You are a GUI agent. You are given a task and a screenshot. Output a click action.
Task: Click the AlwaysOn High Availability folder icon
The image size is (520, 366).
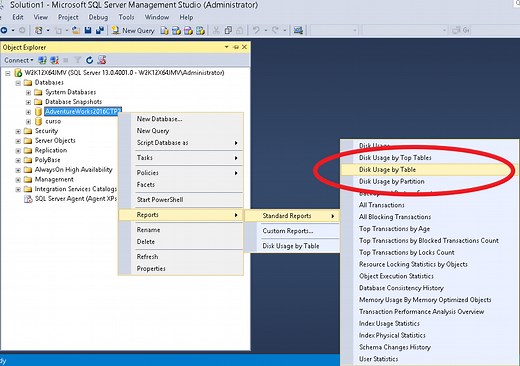click(28, 170)
